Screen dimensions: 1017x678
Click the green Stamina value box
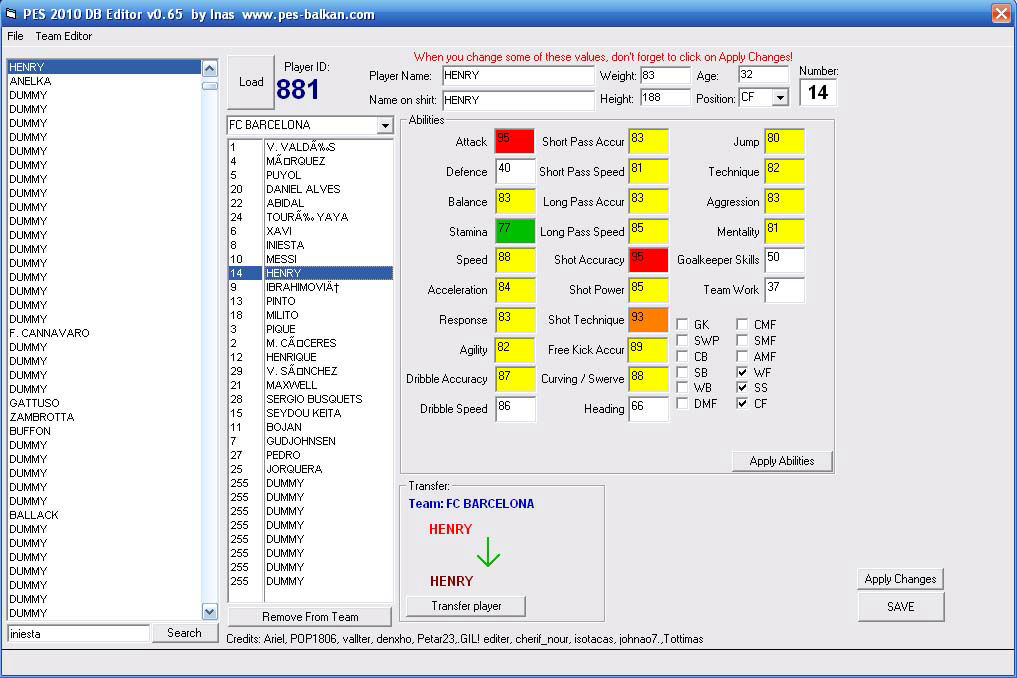tap(515, 231)
